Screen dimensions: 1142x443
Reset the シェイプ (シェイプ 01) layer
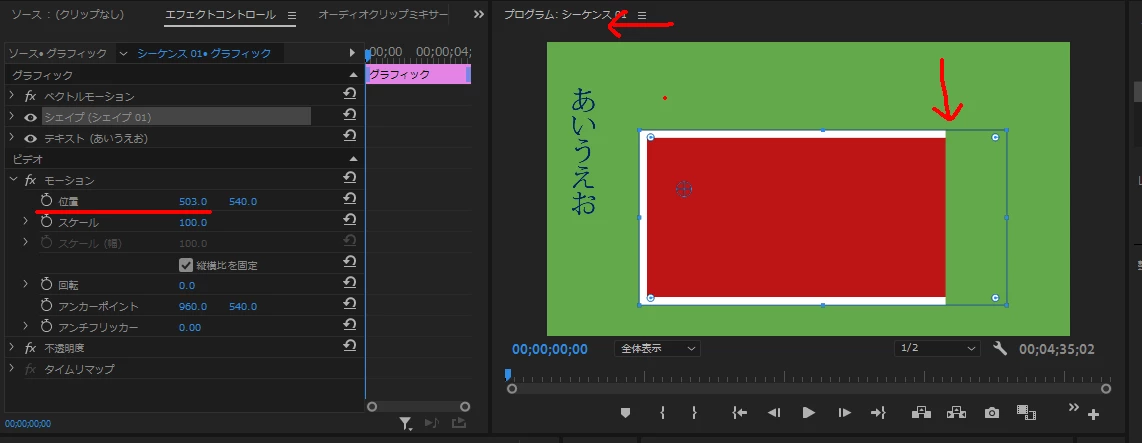click(350, 114)
